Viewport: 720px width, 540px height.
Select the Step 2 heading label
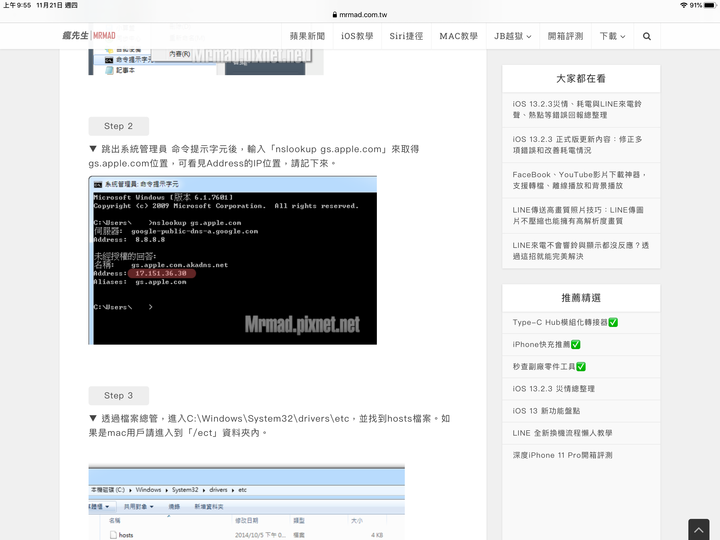pyautogui.click(x=118, y=126)
